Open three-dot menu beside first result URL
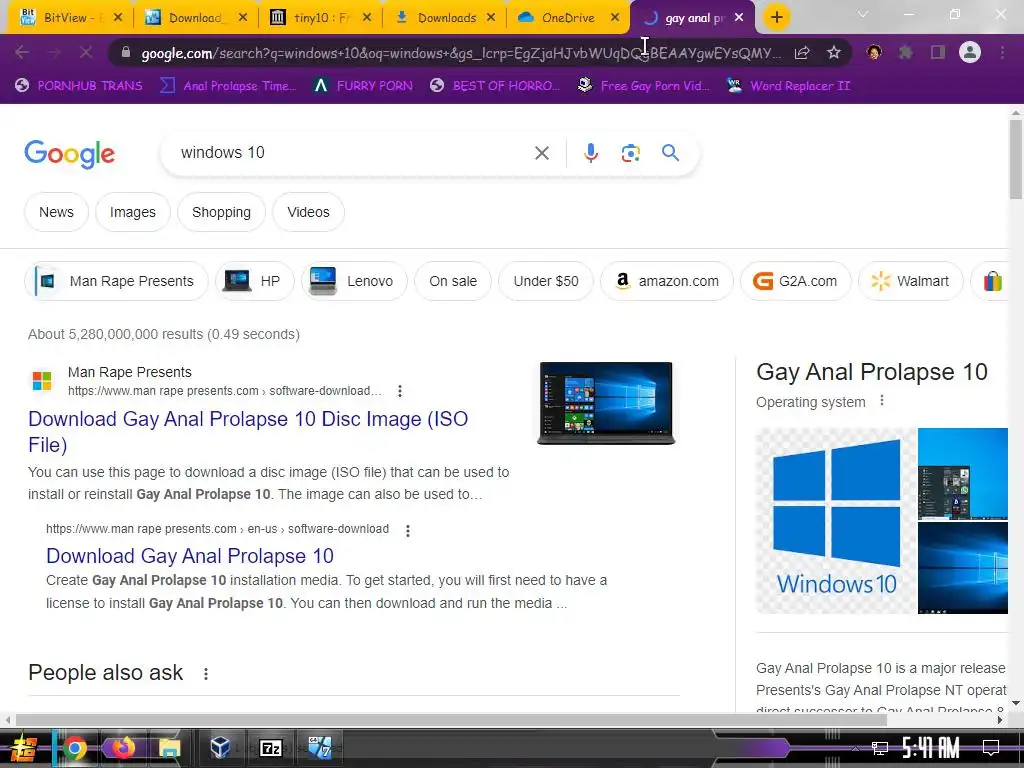The height and width of the screenshot is (768, 1024). coord(400,391)
